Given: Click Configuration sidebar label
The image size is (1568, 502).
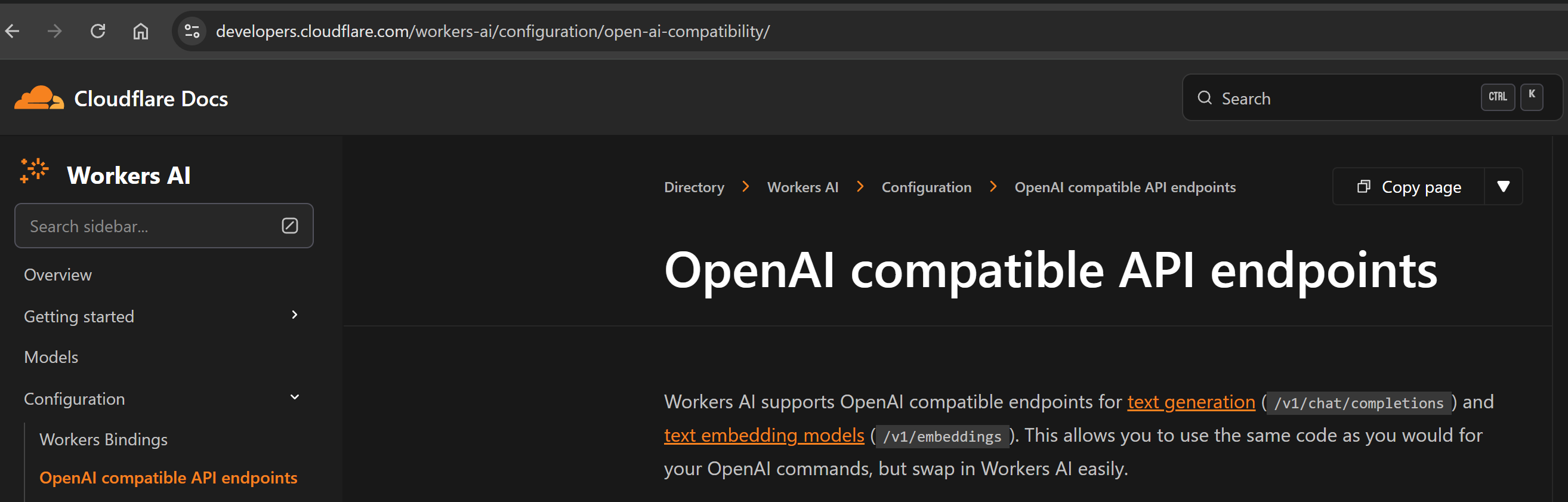Looking at the screenshot, I should click(x=74, y=399).
